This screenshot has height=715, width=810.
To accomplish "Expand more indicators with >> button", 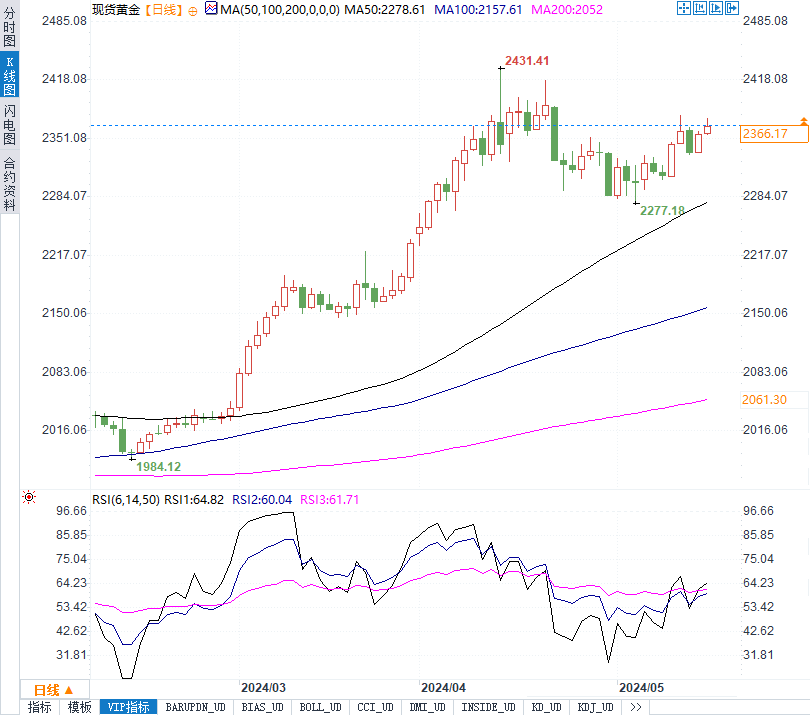I will (636, 707).
